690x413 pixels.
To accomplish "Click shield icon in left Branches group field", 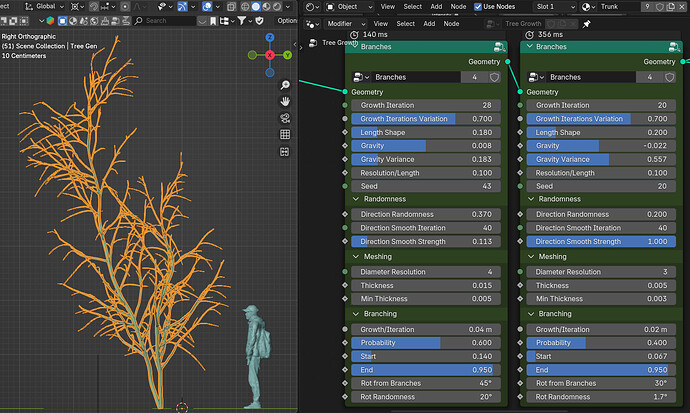I will 494,77.
